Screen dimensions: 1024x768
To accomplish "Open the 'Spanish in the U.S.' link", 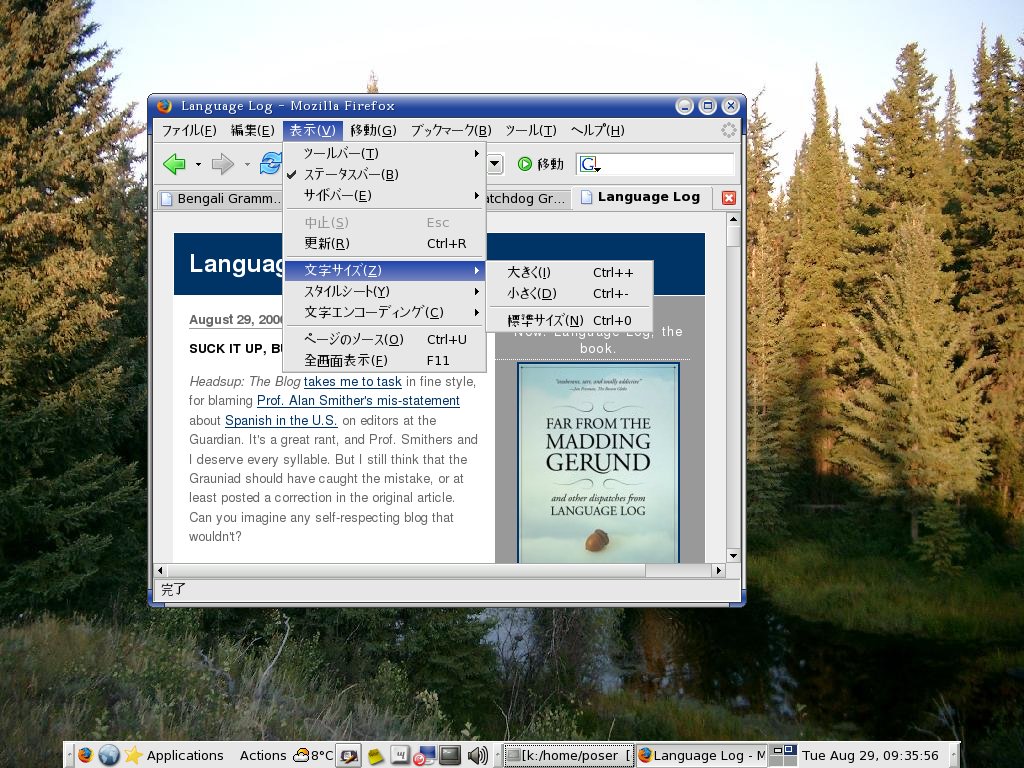I will 281,421.
